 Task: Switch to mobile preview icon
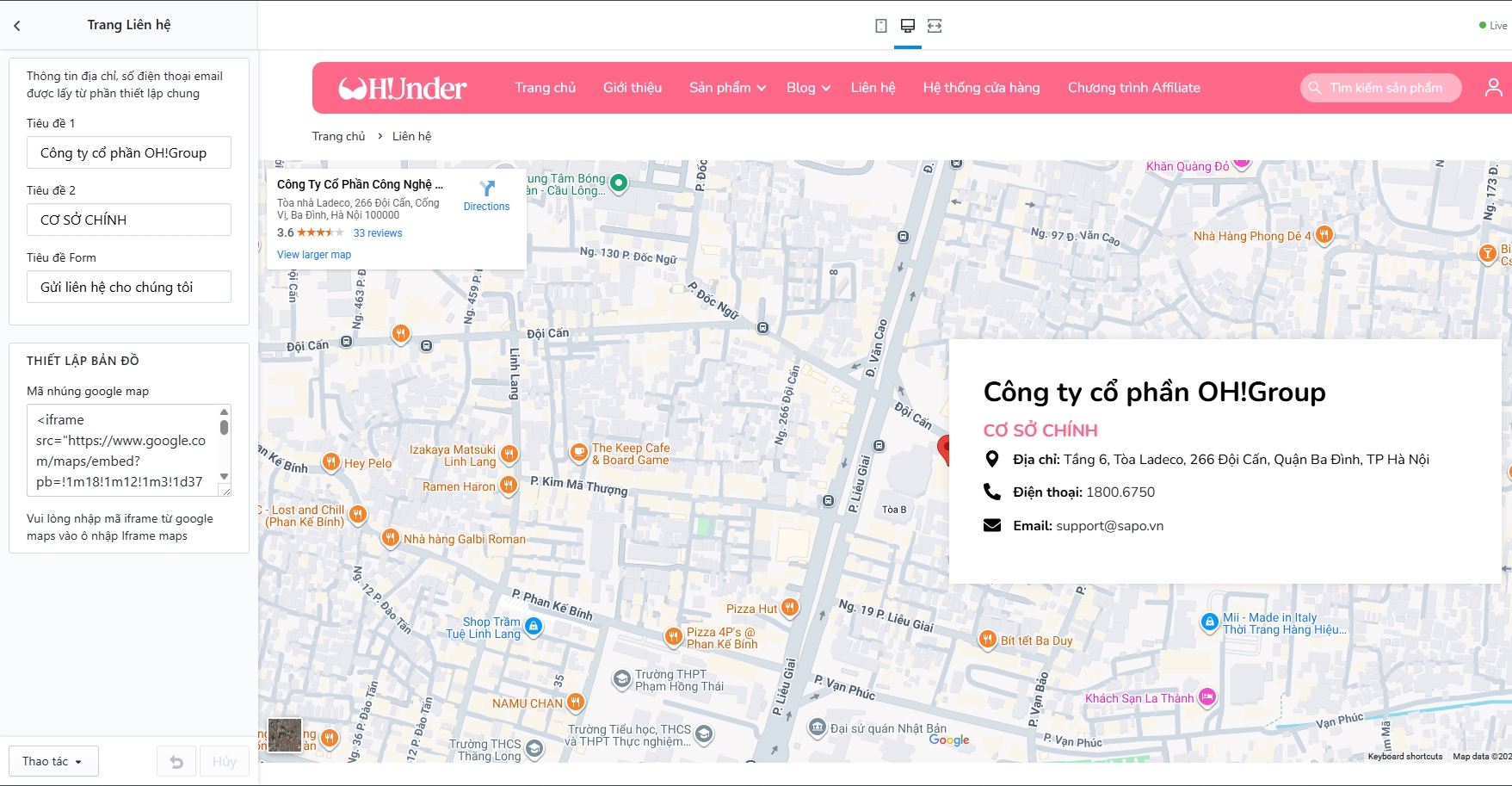click(x=881, y=26)
